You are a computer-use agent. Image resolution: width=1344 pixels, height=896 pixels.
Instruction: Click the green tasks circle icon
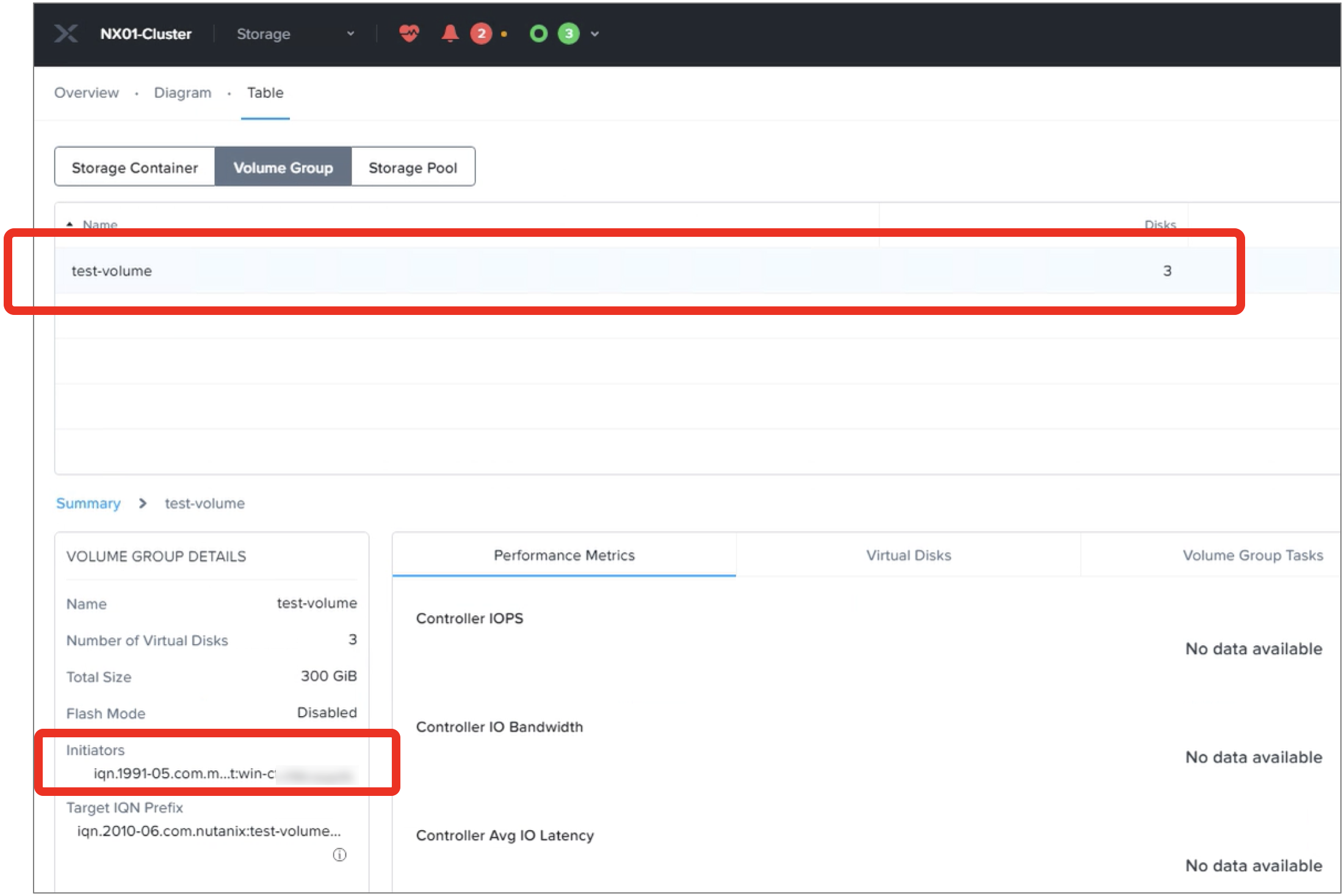click(538, 34)
